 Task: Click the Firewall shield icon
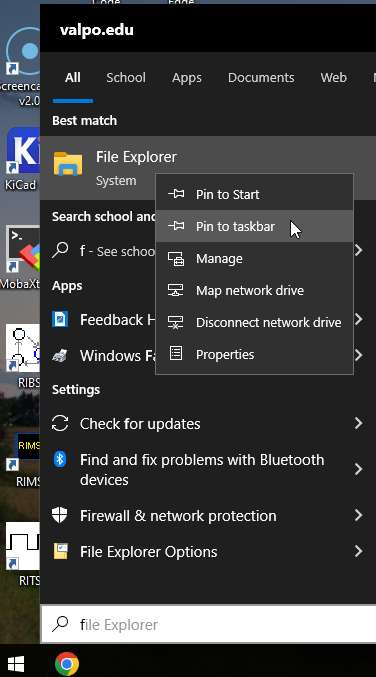60,515
